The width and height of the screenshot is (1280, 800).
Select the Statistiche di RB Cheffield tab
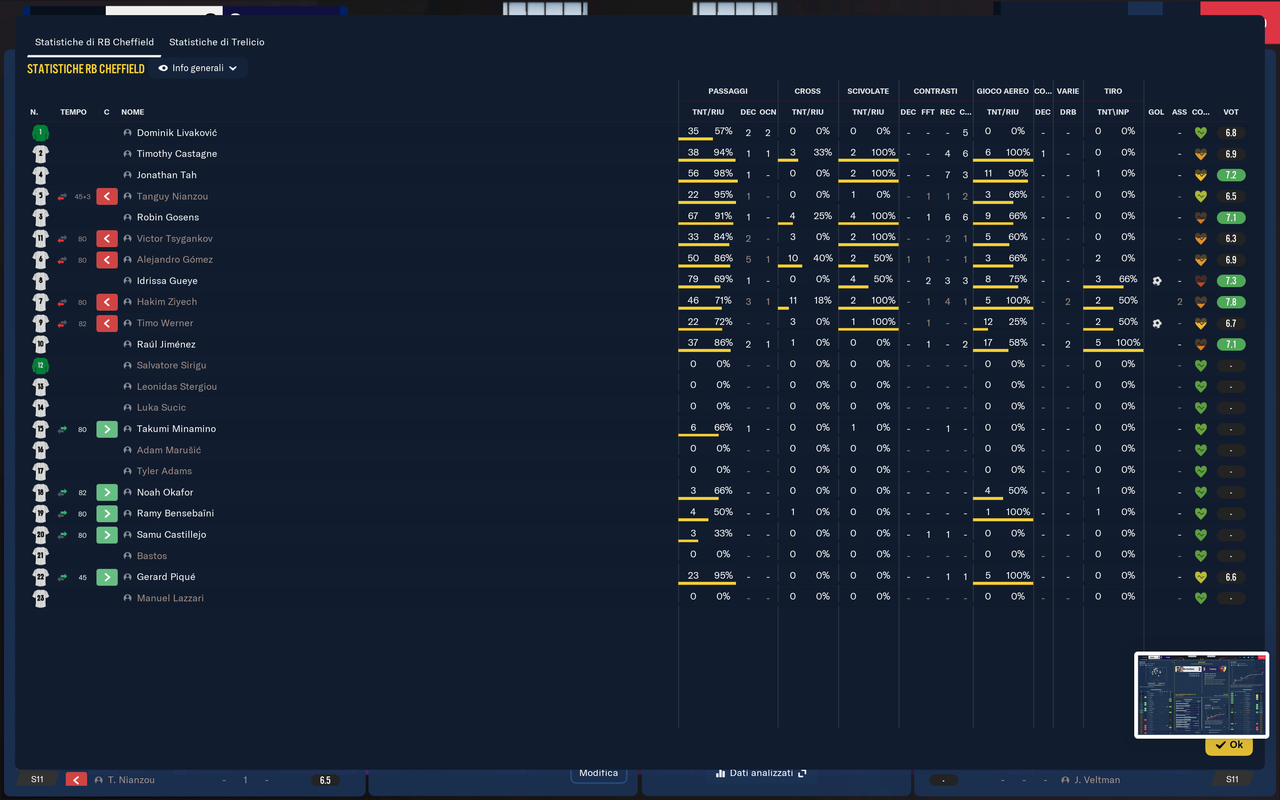click(94, 42)
